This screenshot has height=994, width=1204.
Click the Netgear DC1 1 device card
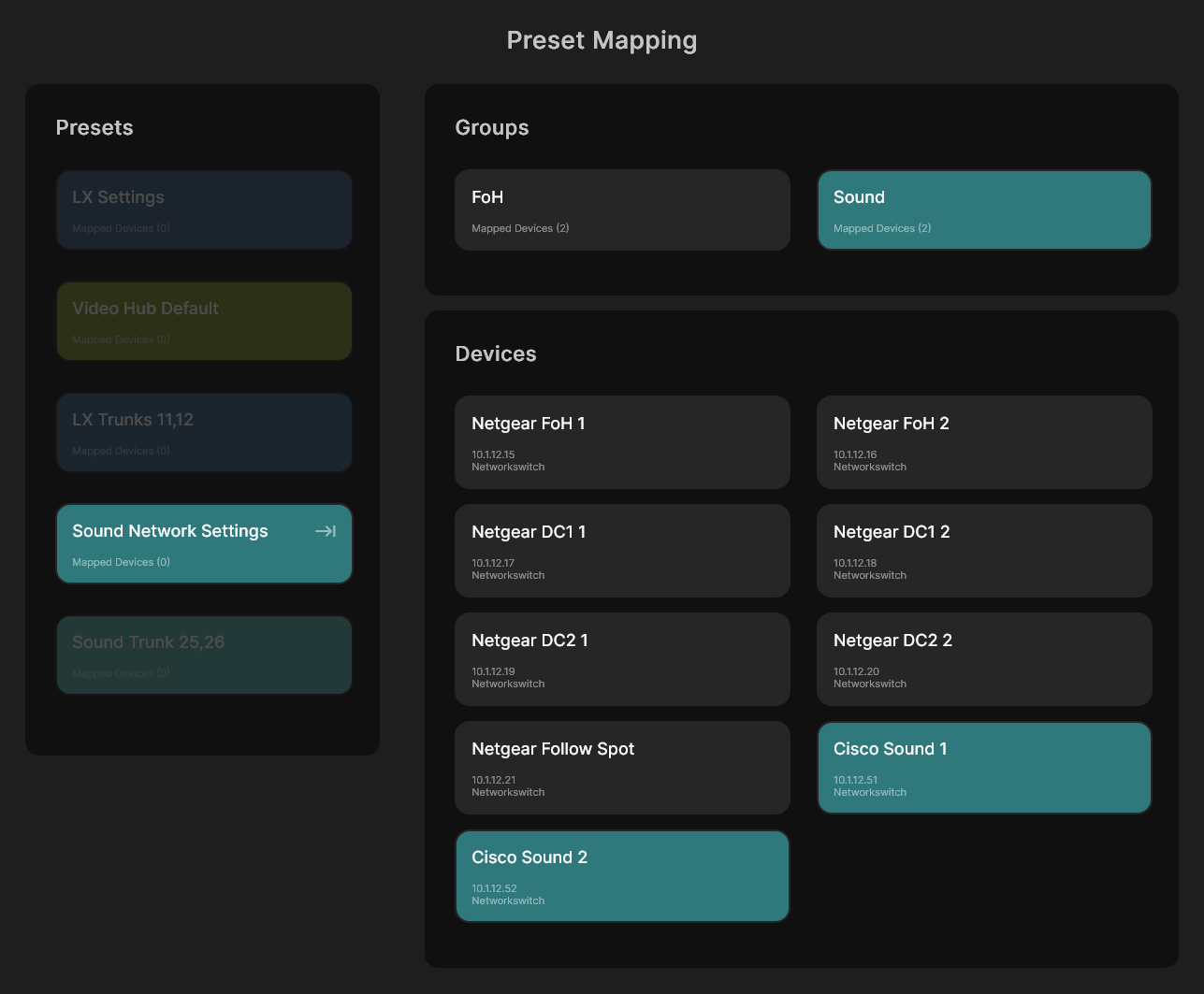coord(621,550)
